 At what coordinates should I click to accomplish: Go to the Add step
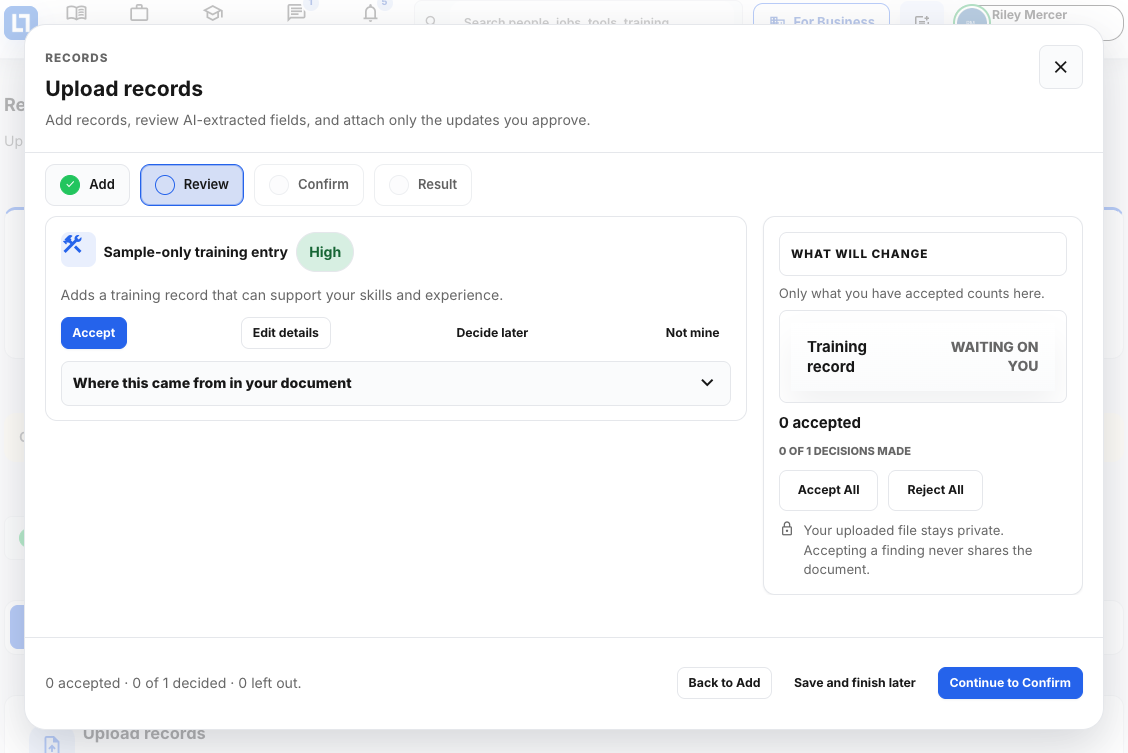pyautogui.click(x=87, y=185)
